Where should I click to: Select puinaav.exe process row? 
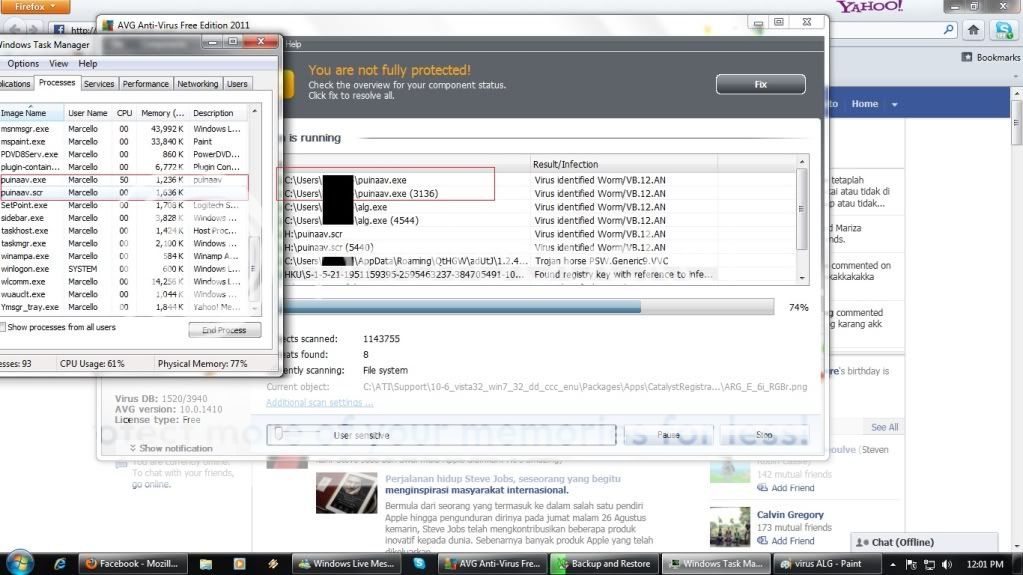tap(124, 179)
